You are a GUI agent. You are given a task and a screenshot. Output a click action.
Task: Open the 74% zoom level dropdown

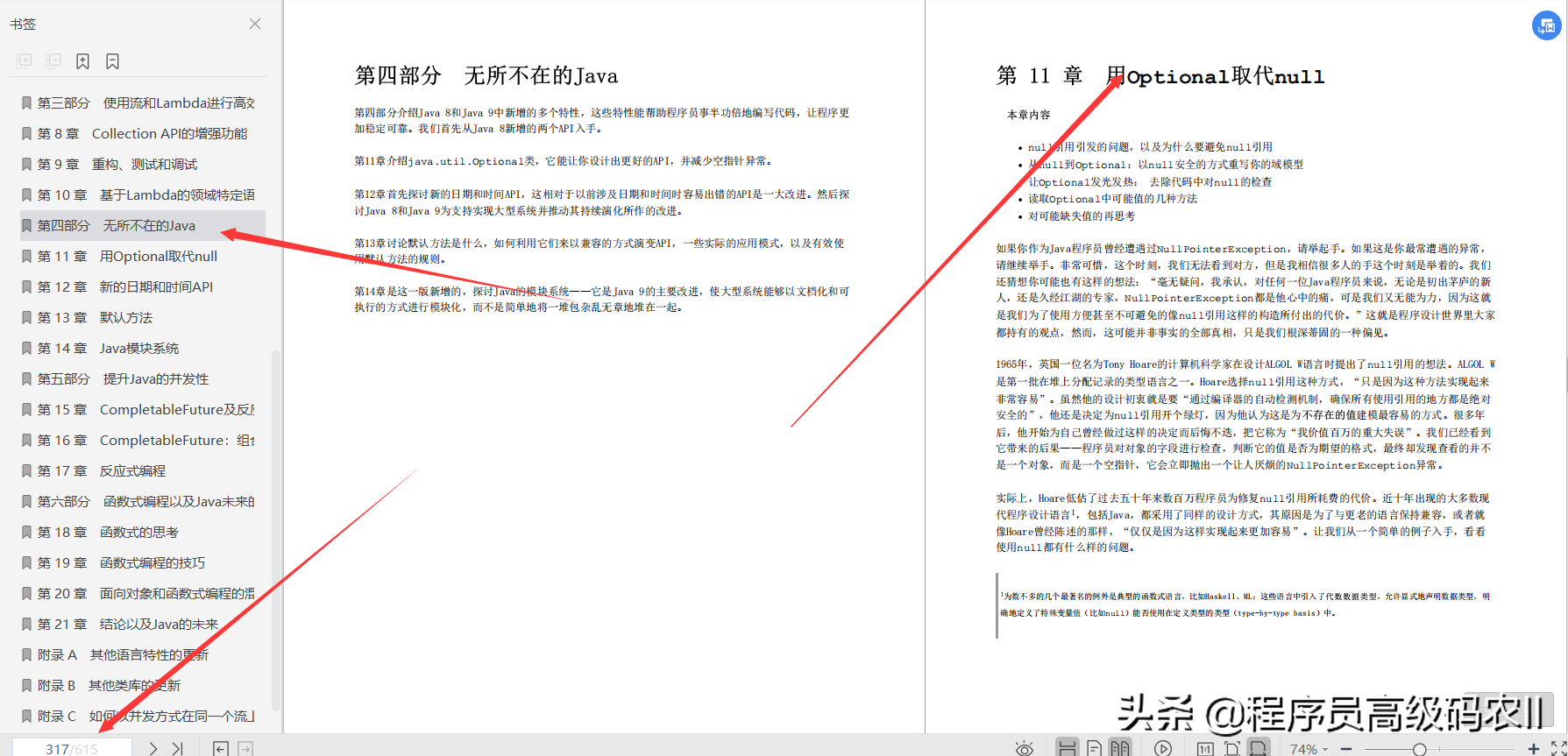(x=1309, y=749)
